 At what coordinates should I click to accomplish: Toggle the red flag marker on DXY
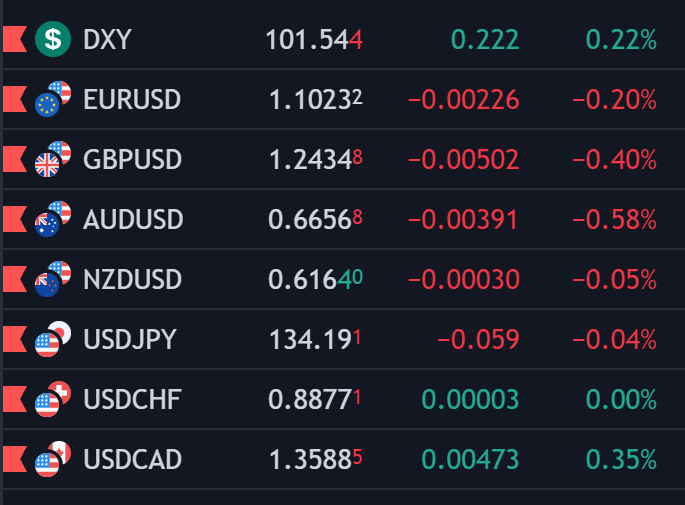click(x=13, y=40)
